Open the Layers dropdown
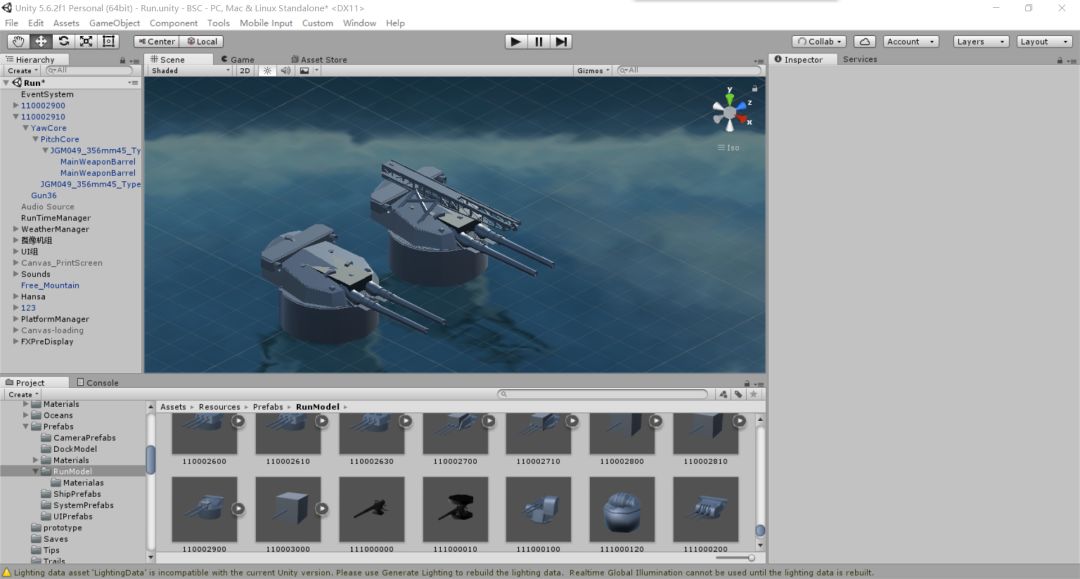1080x579 pixels. tap(980, 41)
